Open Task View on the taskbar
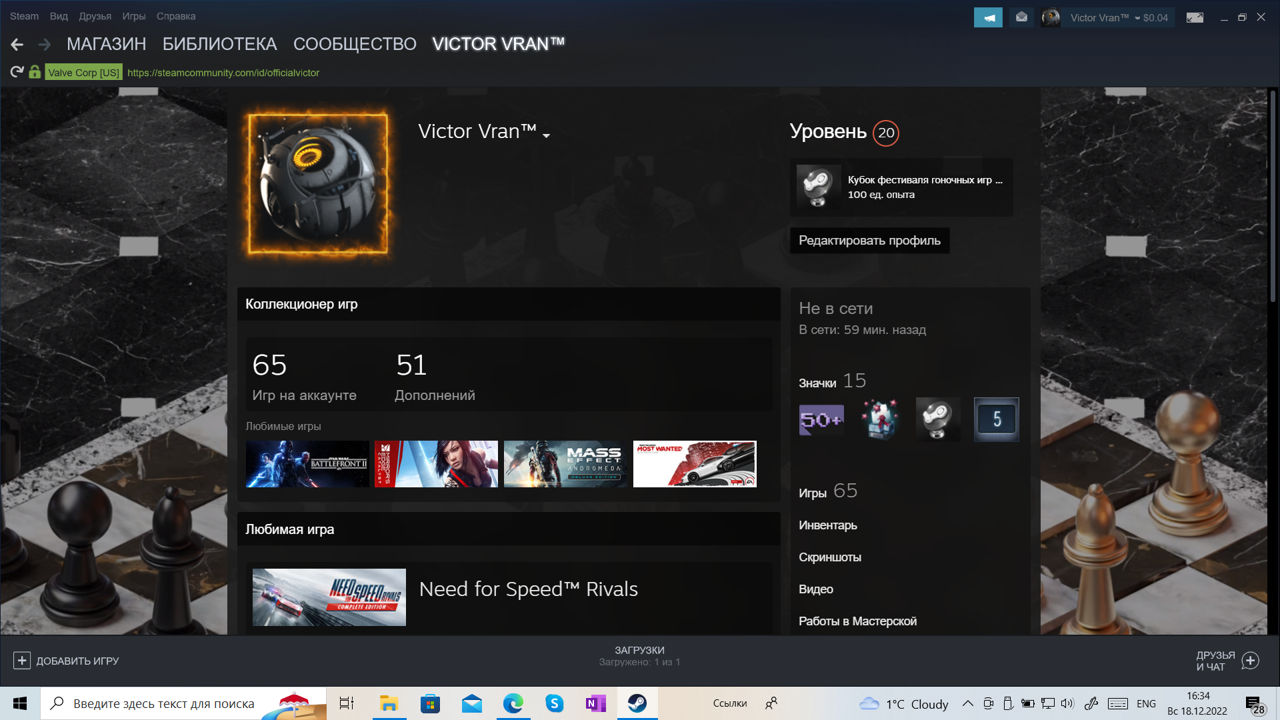This screenshot has width=1280, height=720. [x=346, y=703]
